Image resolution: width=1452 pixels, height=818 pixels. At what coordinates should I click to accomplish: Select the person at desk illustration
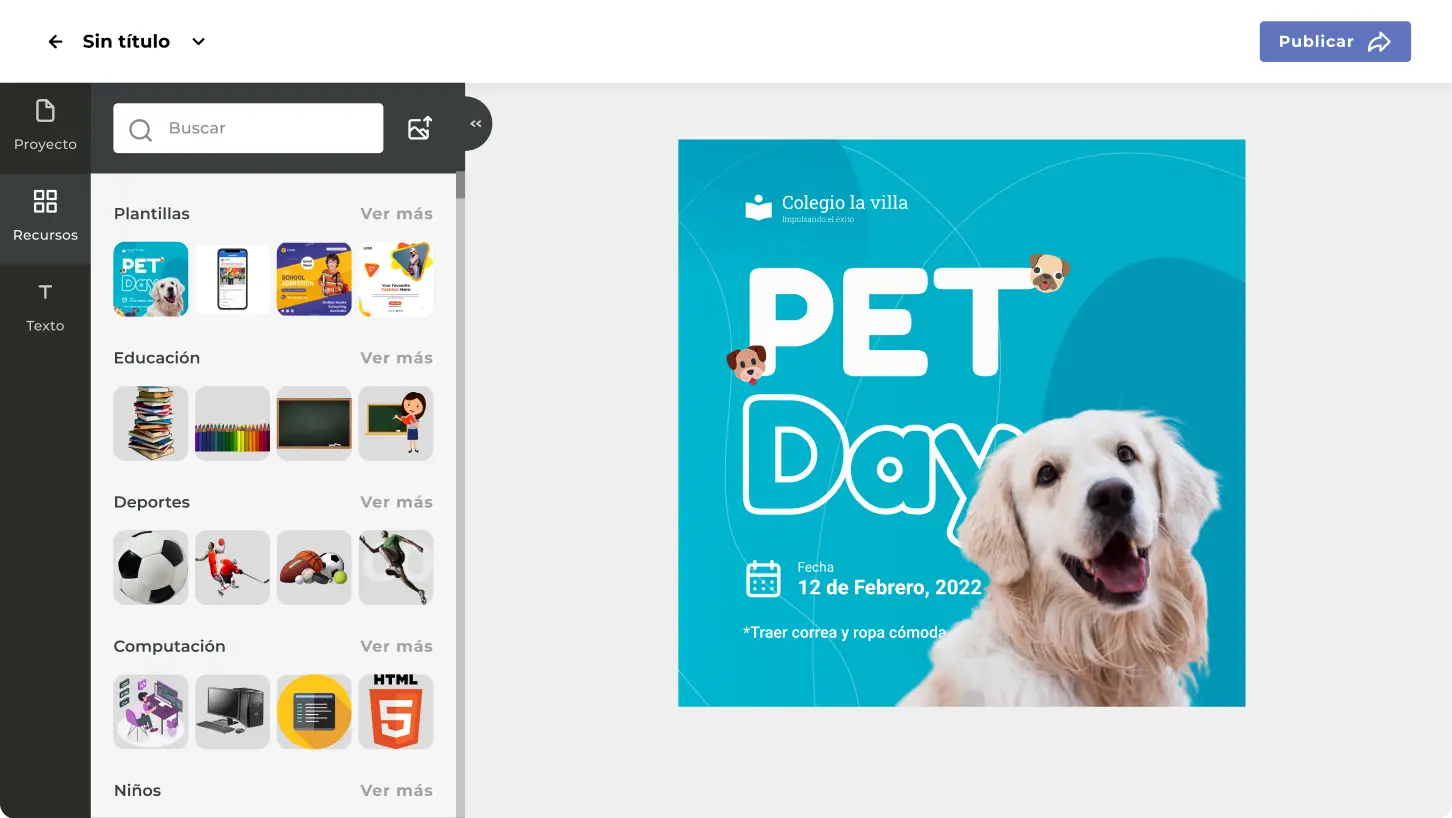click(151, 711)
